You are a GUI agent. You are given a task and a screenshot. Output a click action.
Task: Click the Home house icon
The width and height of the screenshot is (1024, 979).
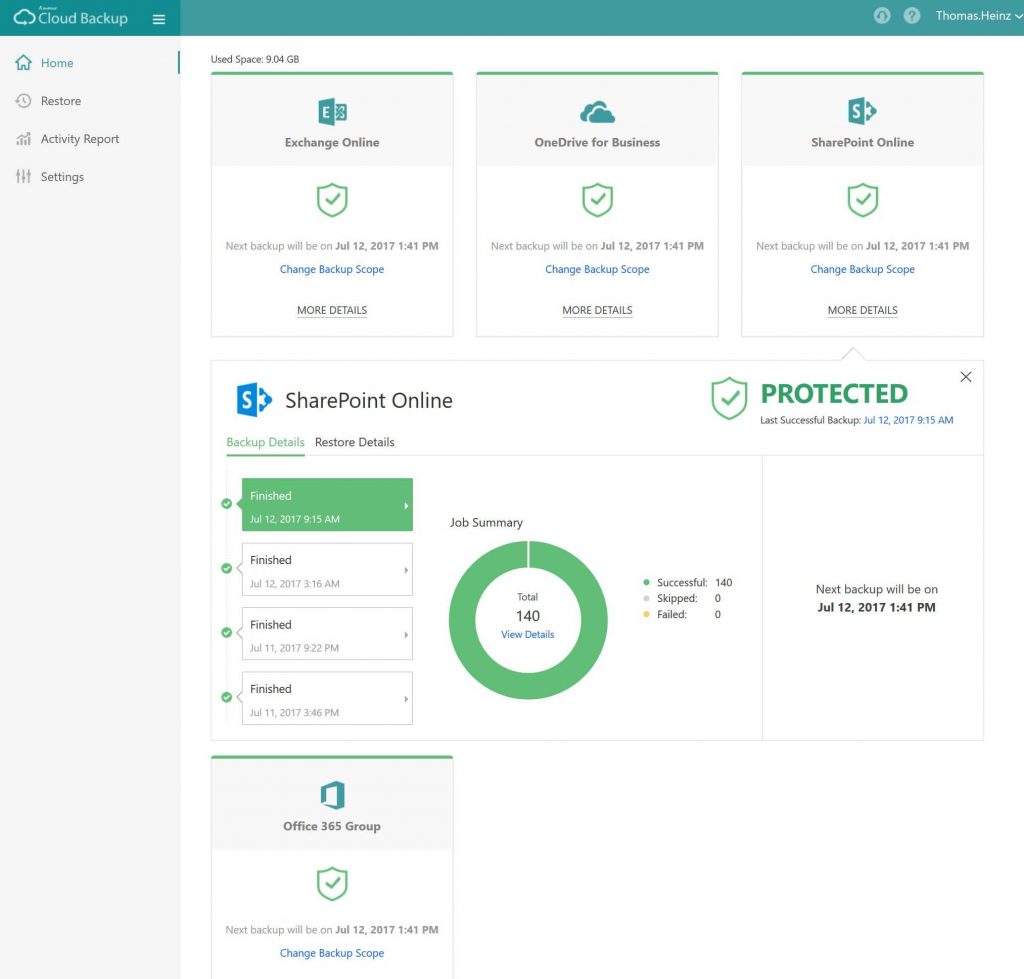click(24, 62)
